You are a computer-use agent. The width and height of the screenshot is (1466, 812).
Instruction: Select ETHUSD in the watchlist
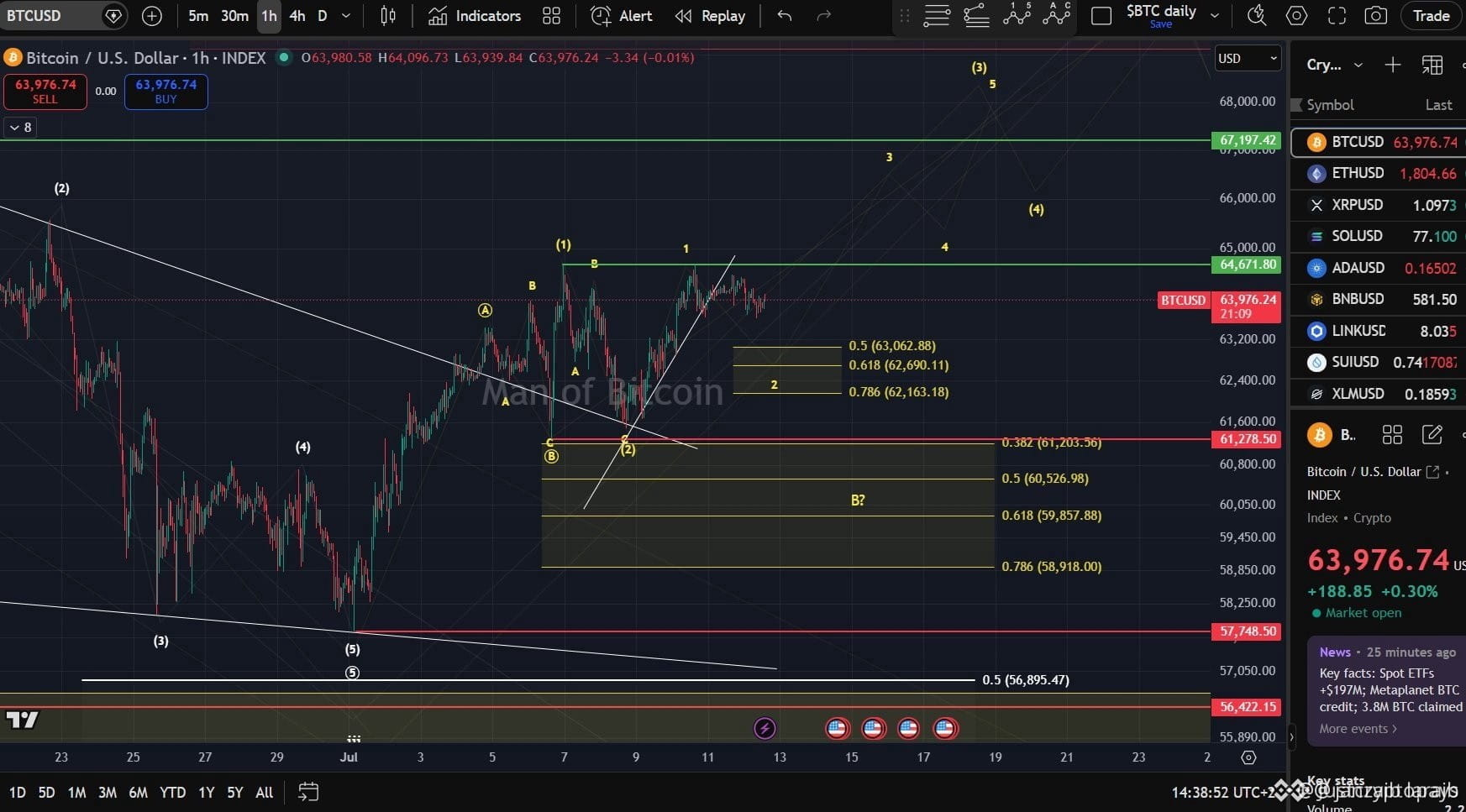tap(1379, 173)
